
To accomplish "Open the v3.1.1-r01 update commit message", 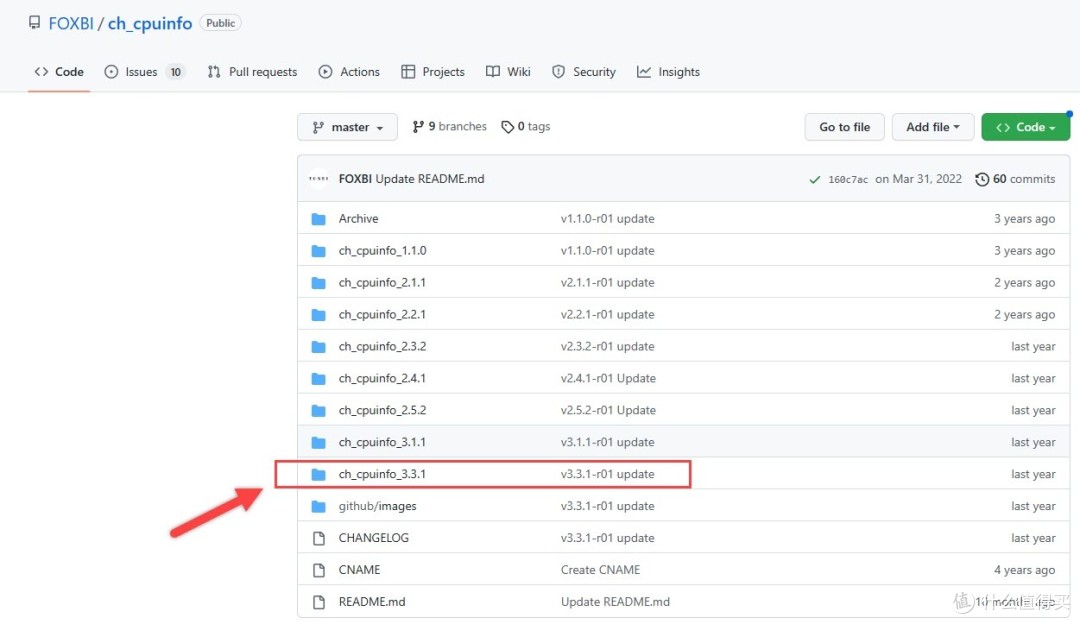I will [x=608, y=442].
